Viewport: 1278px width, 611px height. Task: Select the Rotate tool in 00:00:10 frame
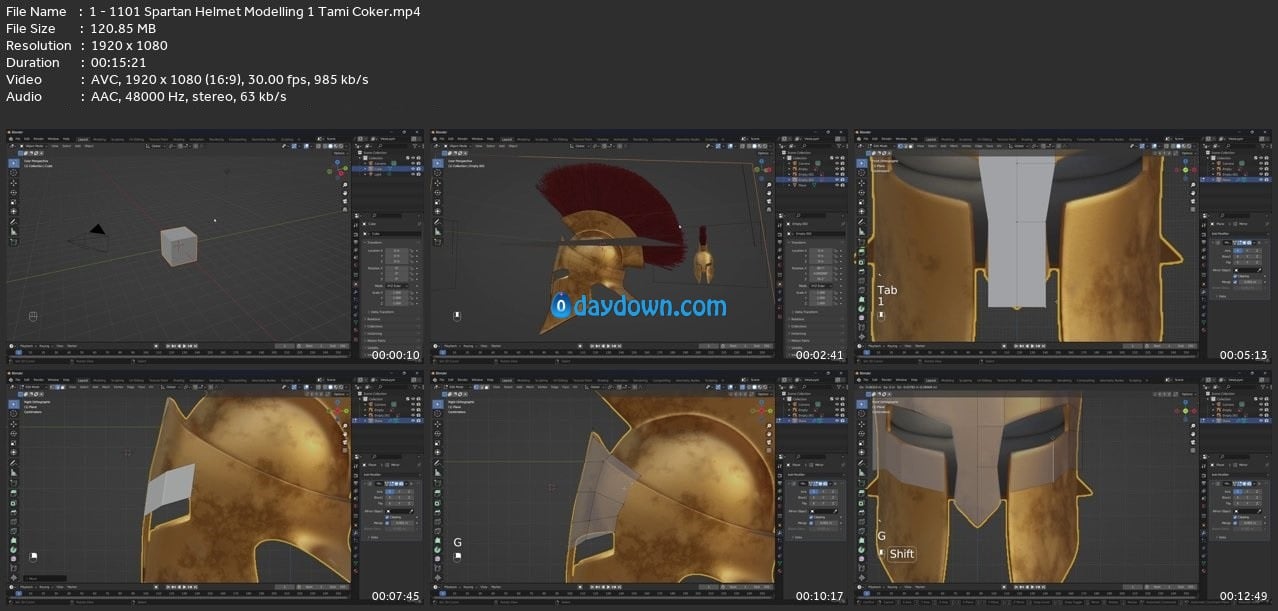coord(14,192)
